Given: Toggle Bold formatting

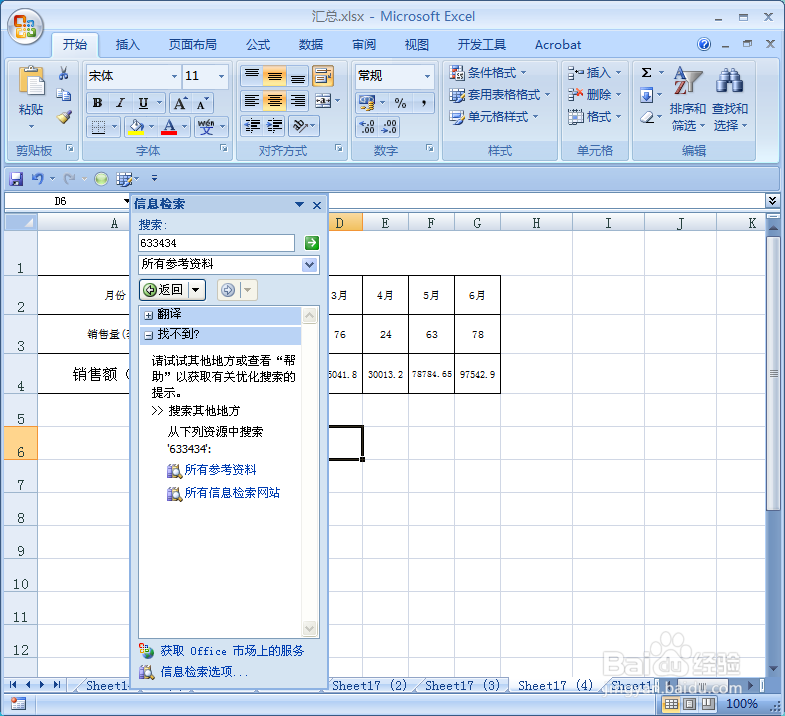Looking at the screenshot, I should click(x=97, y=103).
